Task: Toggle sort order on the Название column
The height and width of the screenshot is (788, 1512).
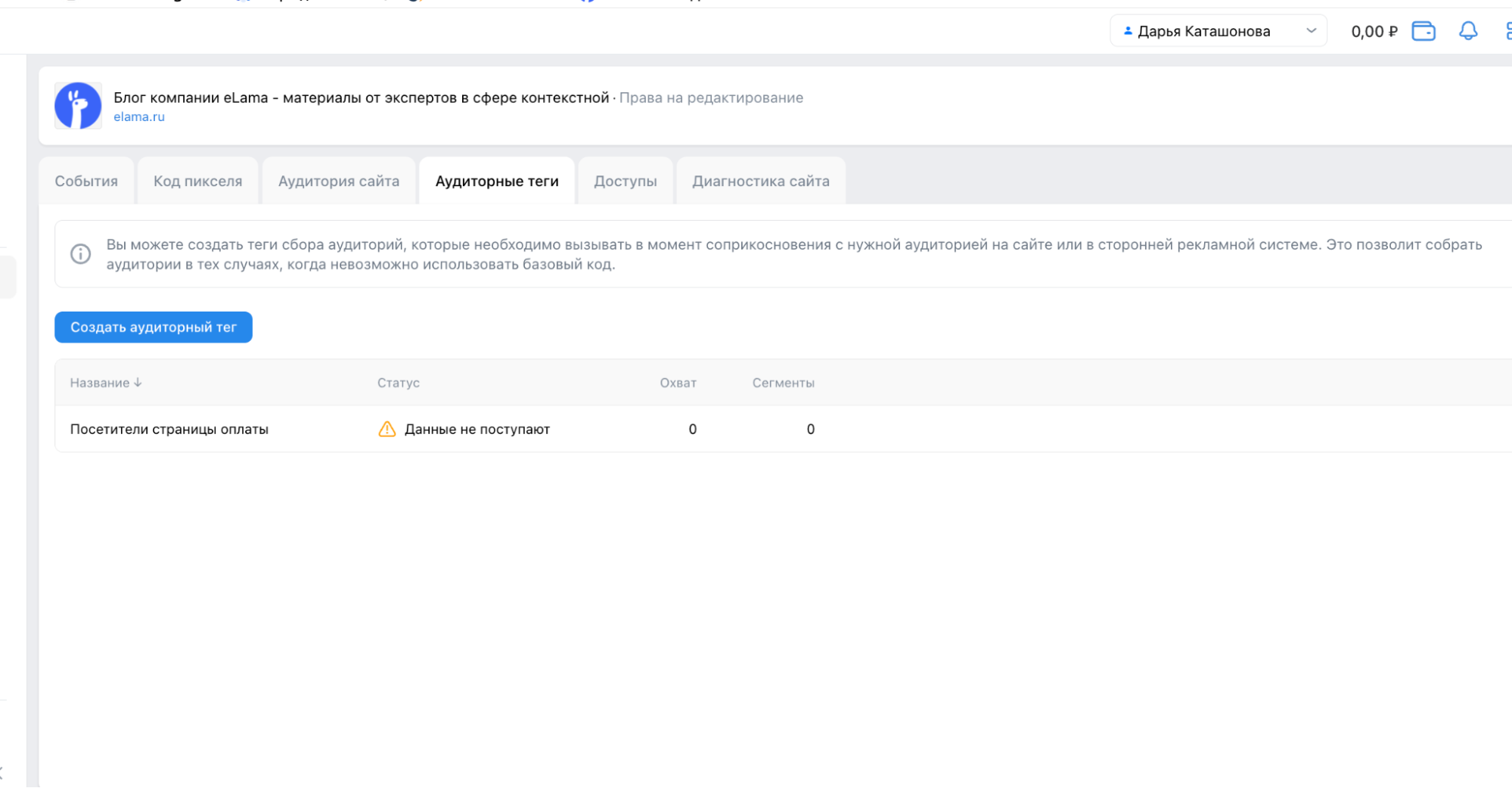Action: click(x=106, y=382)
